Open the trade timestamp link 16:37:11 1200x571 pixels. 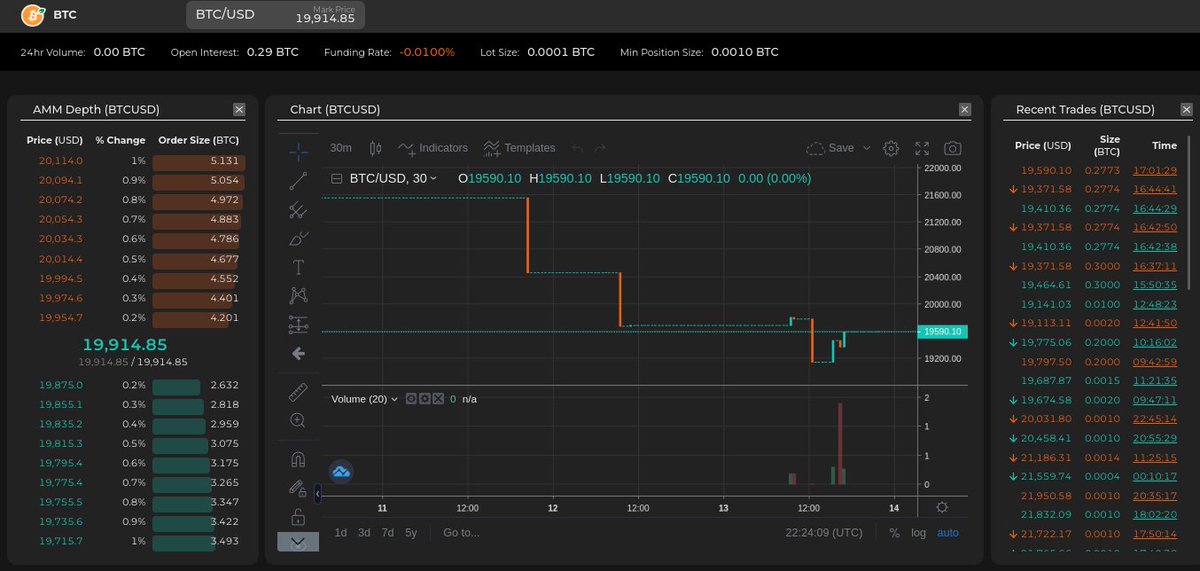[1154, 266]
